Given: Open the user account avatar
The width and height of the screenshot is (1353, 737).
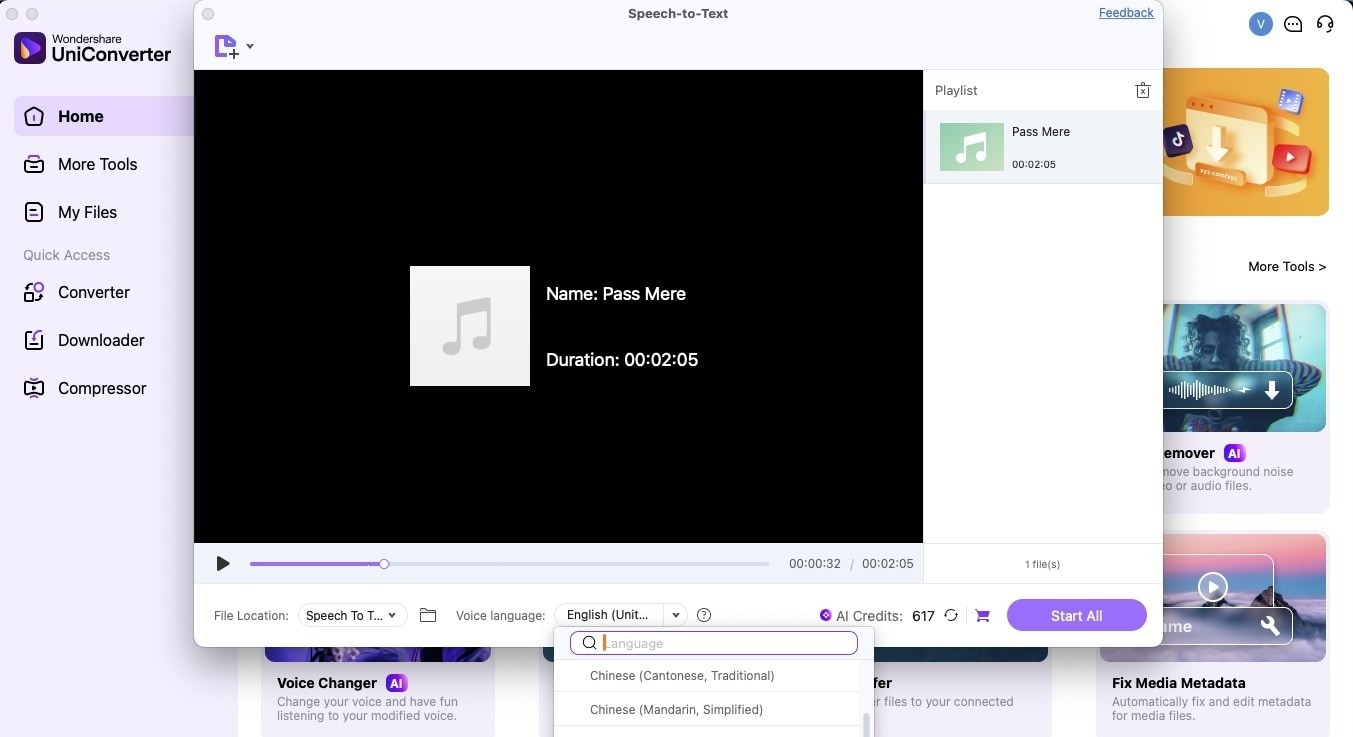Looking at the screenshot, I should 1260,24.
